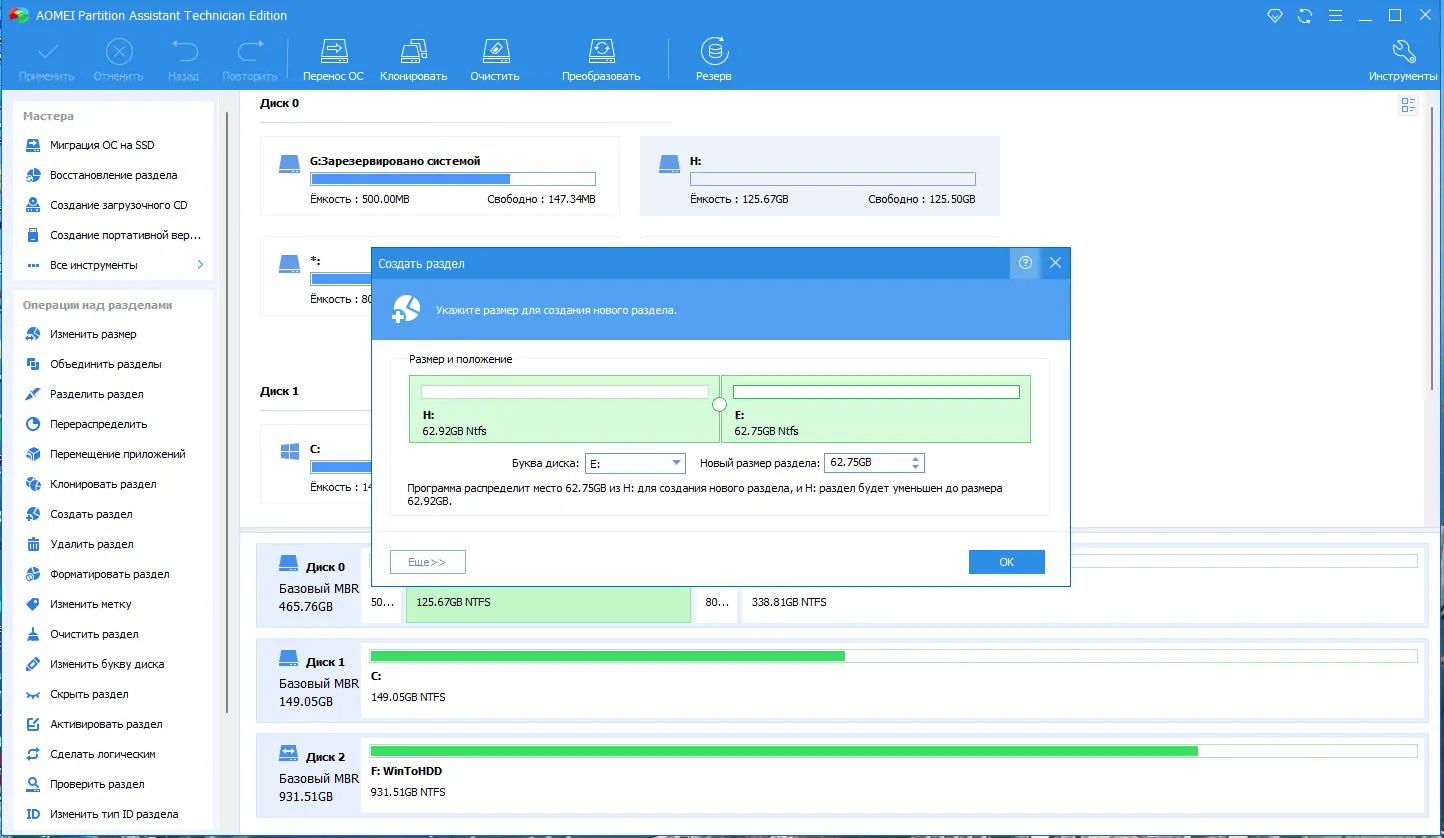Select Диск 1 Базовый MBR header
The image size is (1444, 838).
[310, 682]
